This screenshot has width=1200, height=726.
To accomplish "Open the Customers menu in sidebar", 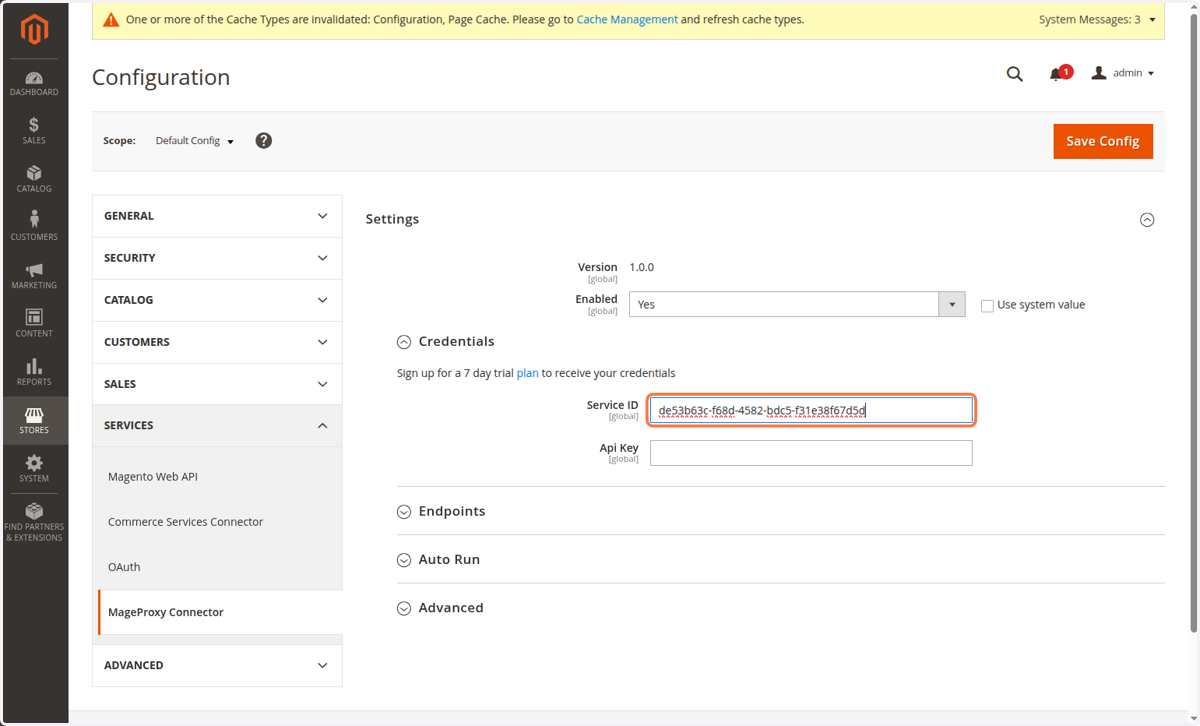I will click(34, 227).
